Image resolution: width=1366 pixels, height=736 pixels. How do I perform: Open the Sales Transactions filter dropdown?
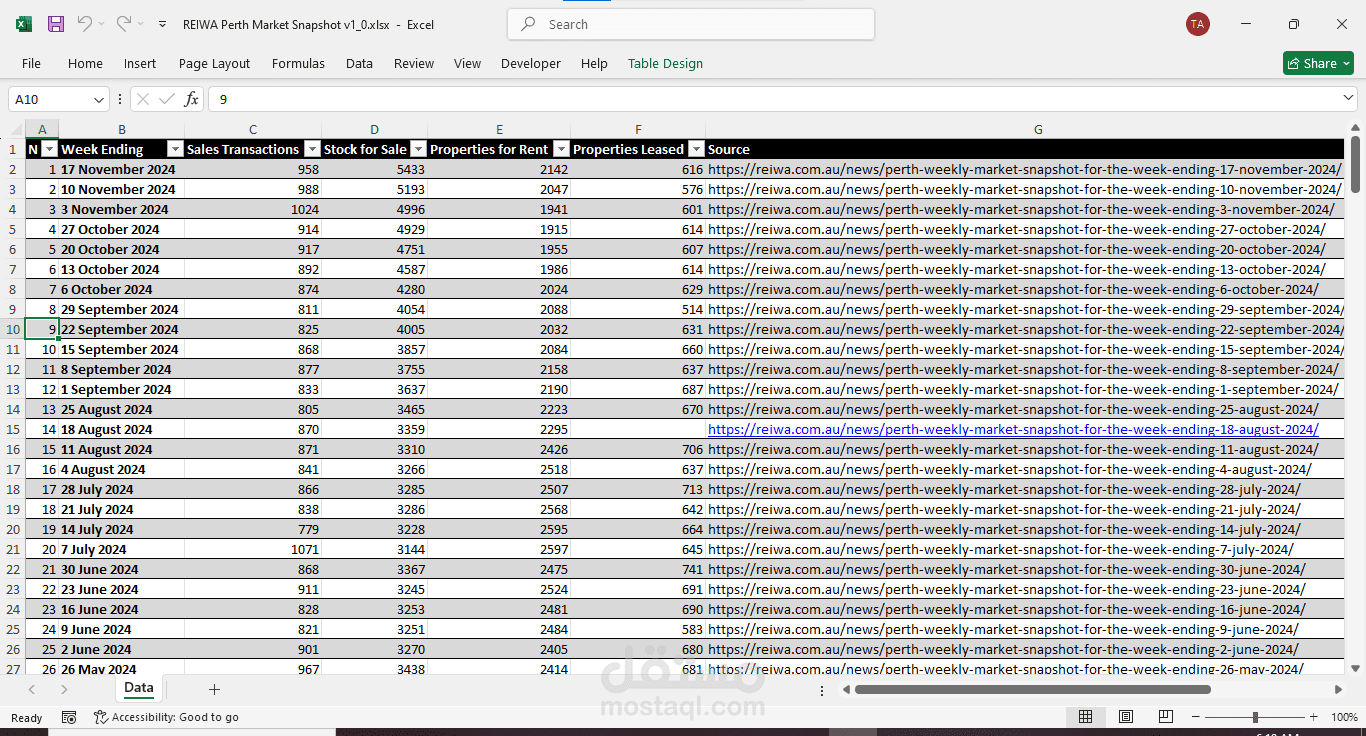point(311,149)
